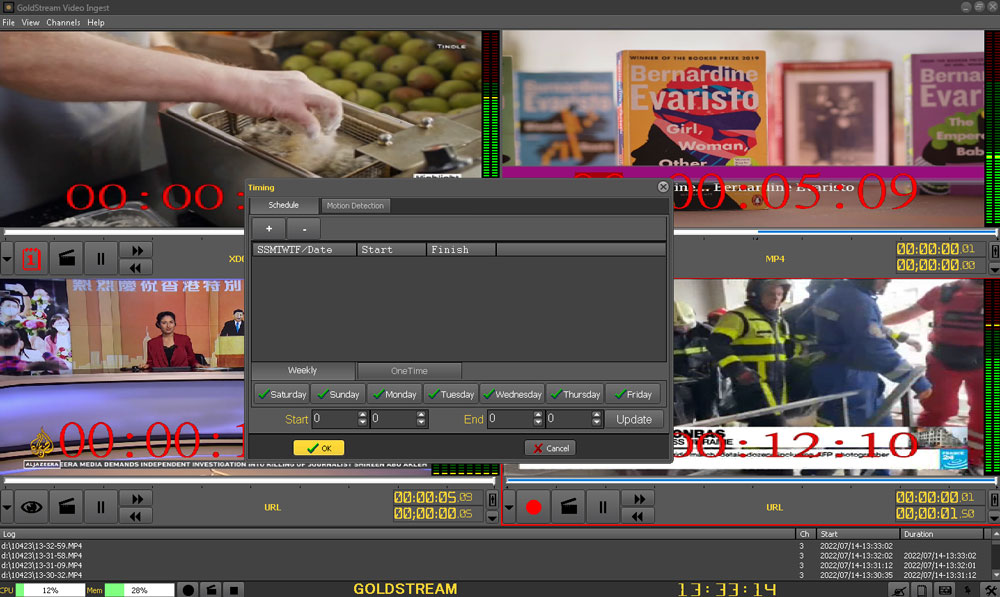Click the timecode lock icon, MP4 channel

995,251
